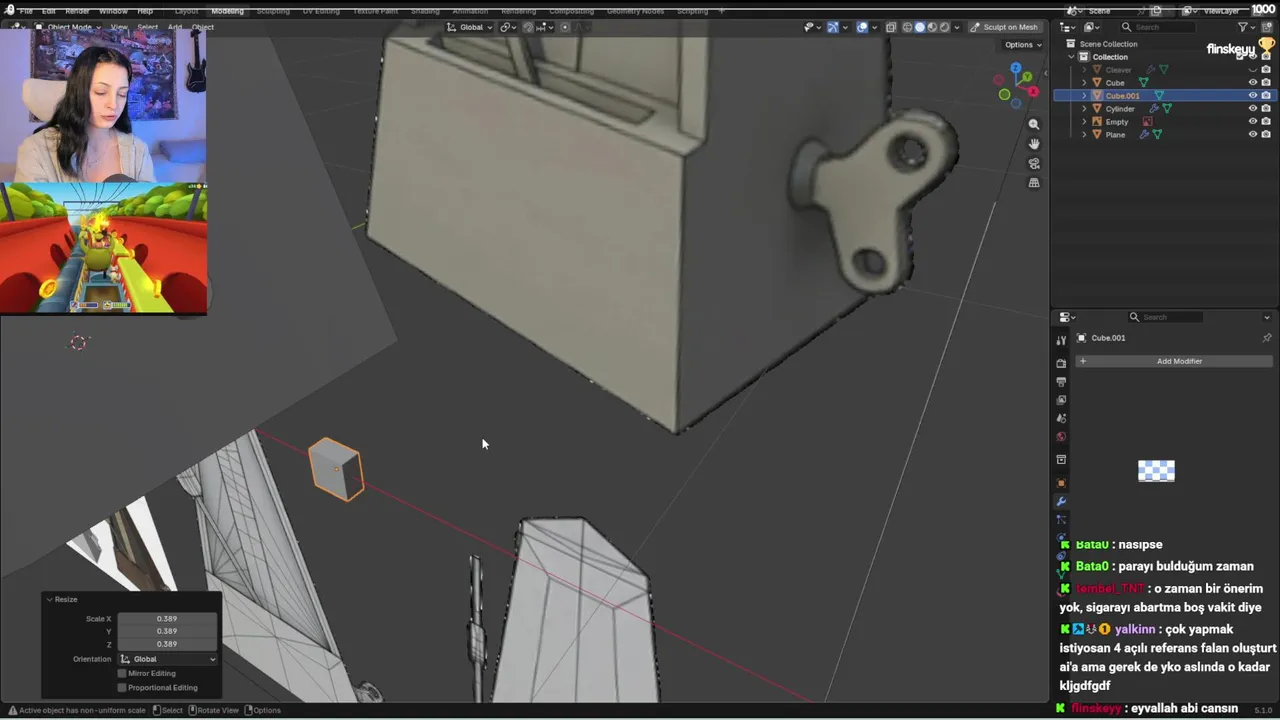Hide Cube.001 in viewport via eye icon
The height and width of the screenshot is (720, 1280).
tap(1252, 96)
